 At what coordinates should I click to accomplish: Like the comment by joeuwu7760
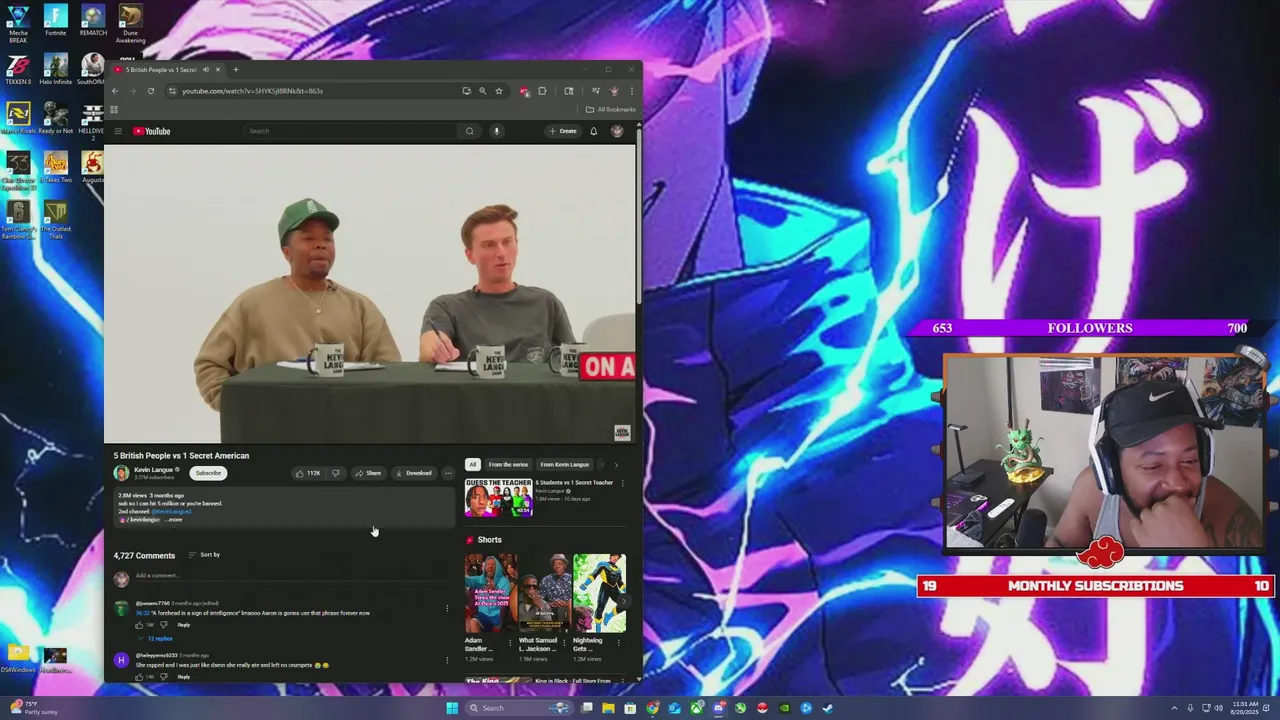click(139, 625)
